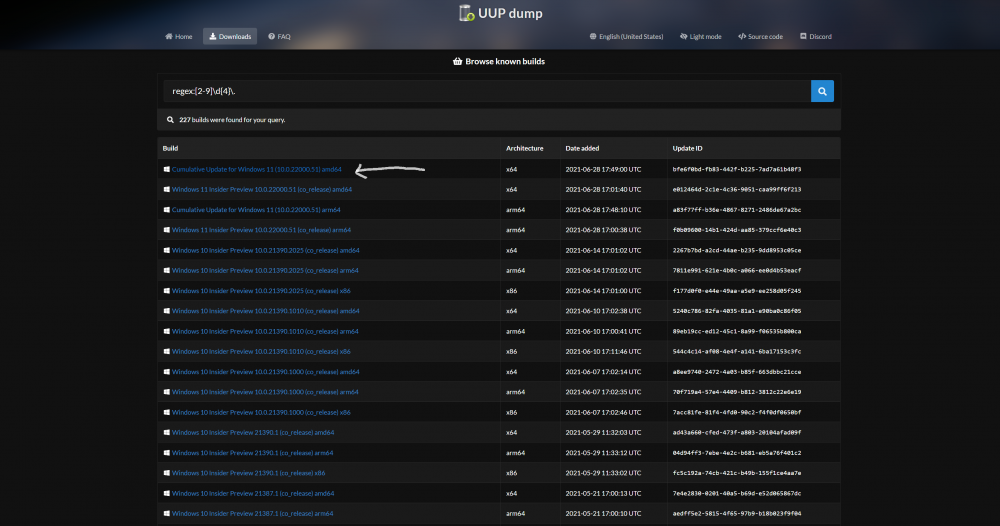This screenshot has width=1000, height=526.
Task: Click Windows icon beside 21390.1 x86 build
Action: (166, 473)
